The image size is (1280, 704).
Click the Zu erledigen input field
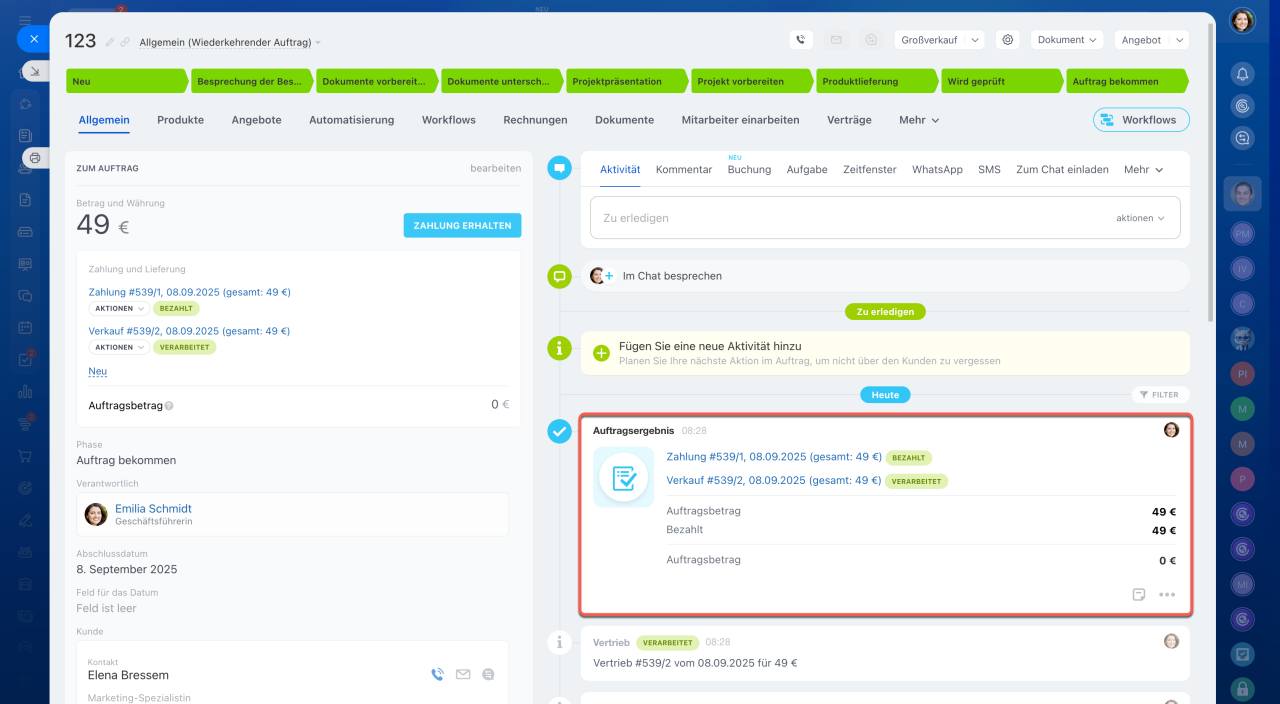pyautogui.click(x=850, y=218)
